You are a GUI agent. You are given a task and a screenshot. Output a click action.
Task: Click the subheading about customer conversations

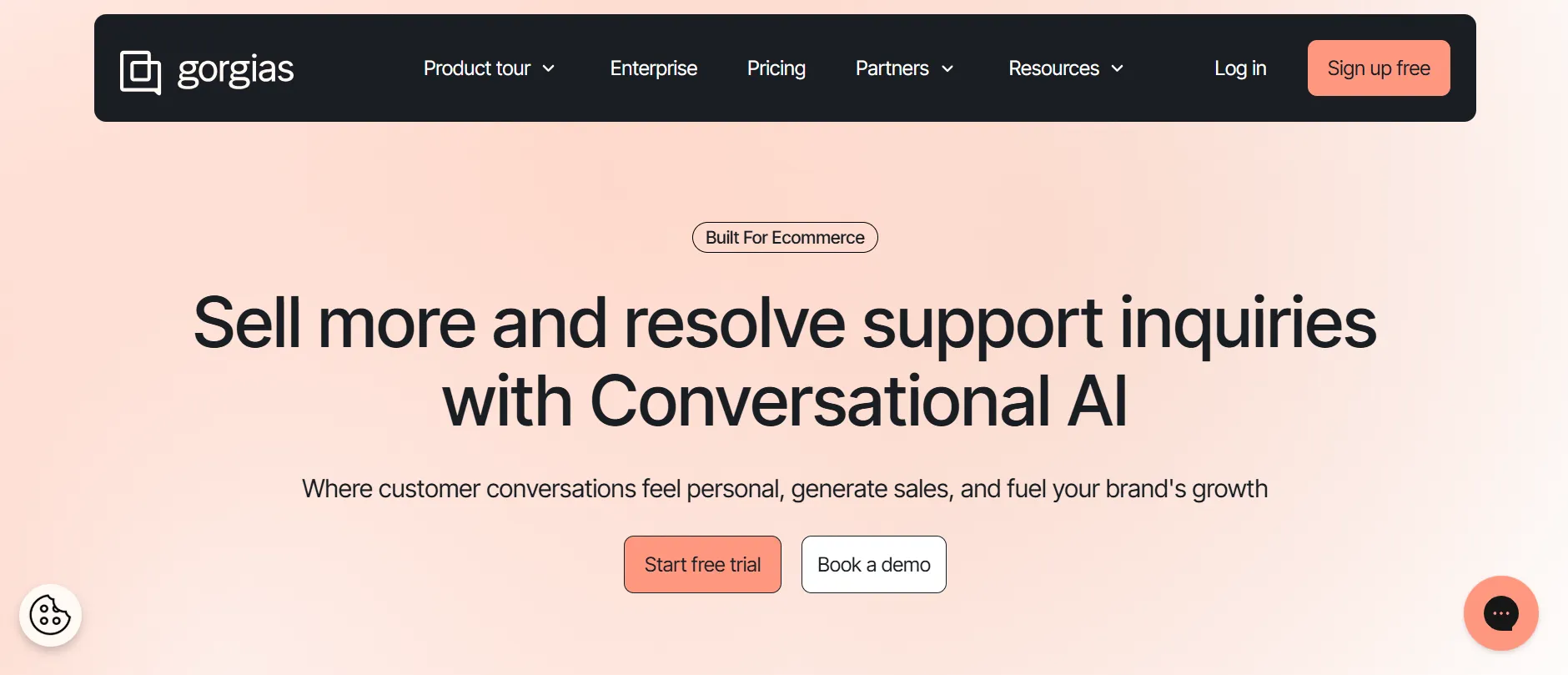click(x=784, y=489)
